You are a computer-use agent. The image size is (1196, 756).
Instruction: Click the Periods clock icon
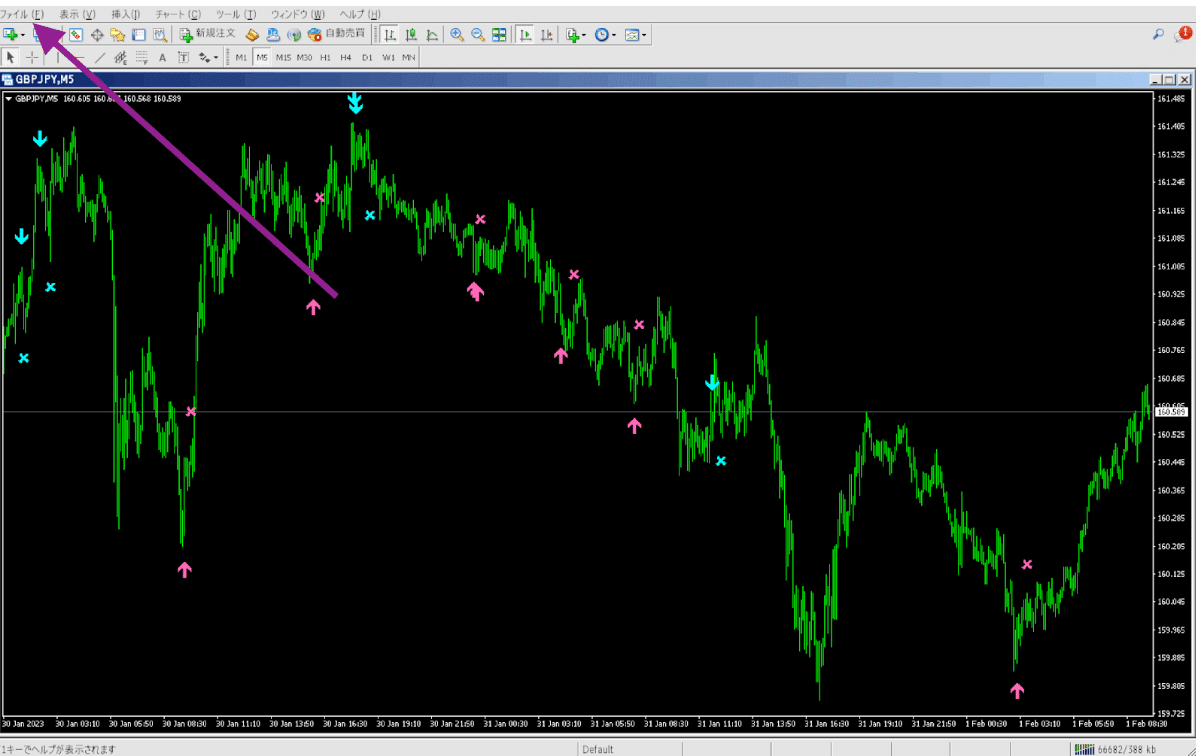(602, 34)
